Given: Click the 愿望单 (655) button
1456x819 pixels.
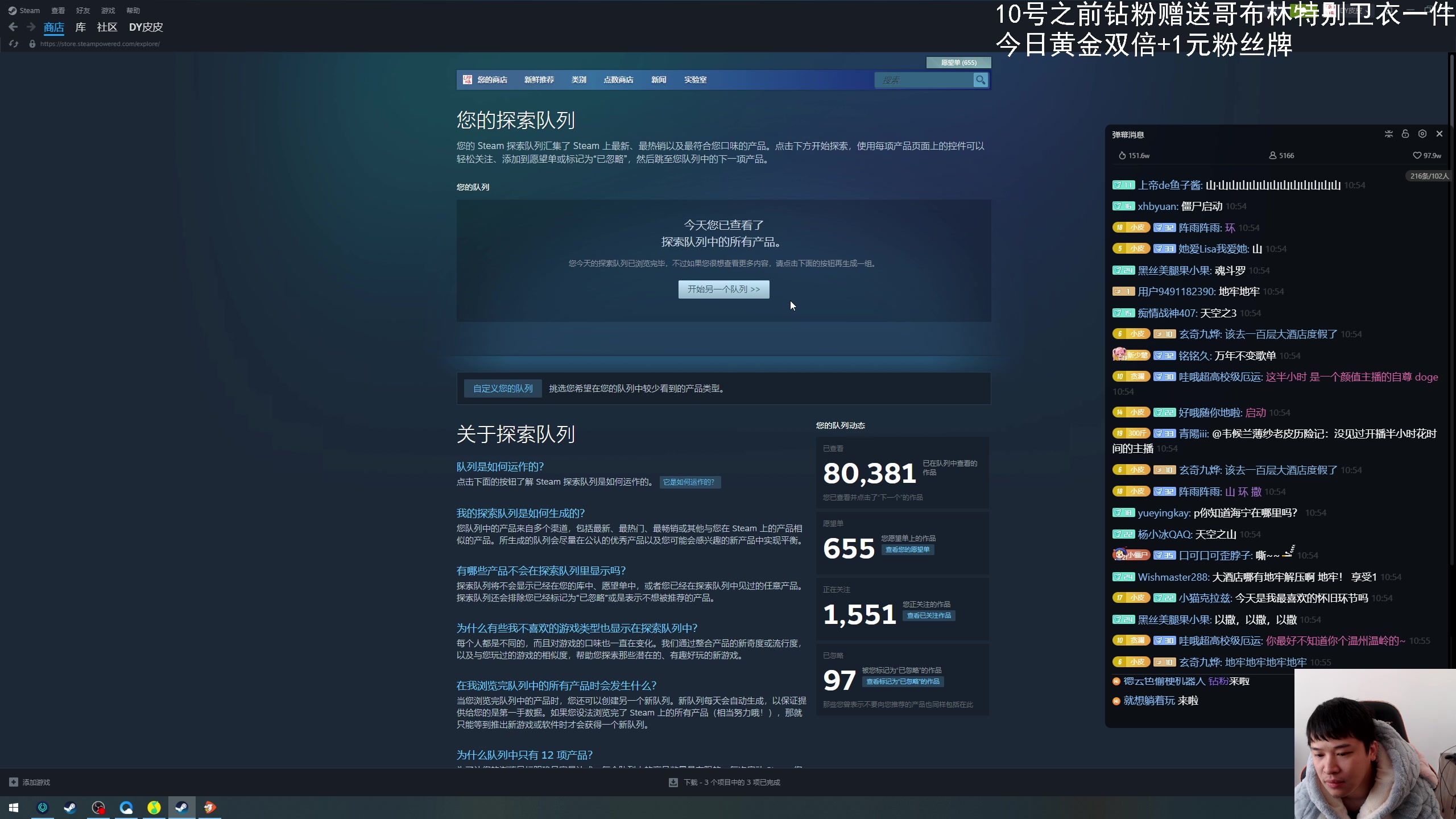Looking at the screenshot, I should click(x=958, y=63).
